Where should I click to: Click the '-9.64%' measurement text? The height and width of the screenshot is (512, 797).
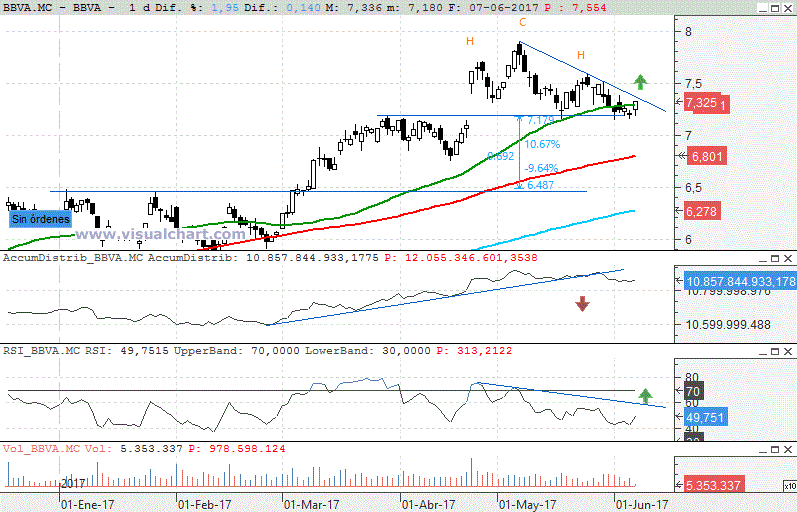pyautogui.click(x=541, y=168)
